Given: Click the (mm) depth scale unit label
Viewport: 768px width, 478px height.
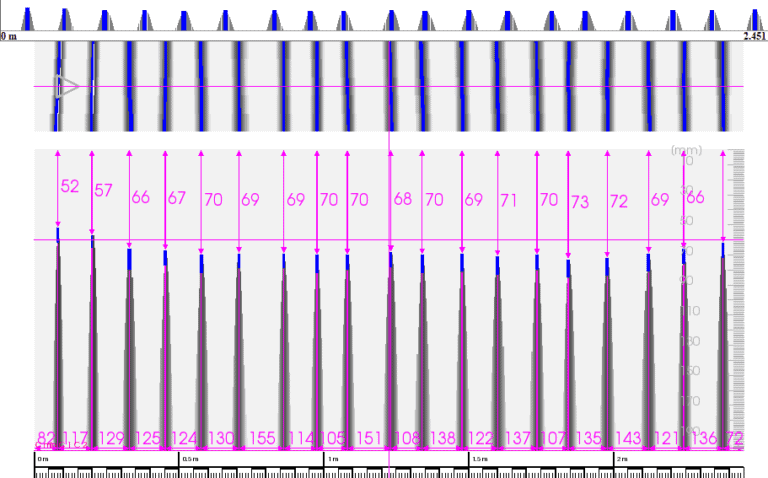Looking at the screenshot, I should coord(685,150).
